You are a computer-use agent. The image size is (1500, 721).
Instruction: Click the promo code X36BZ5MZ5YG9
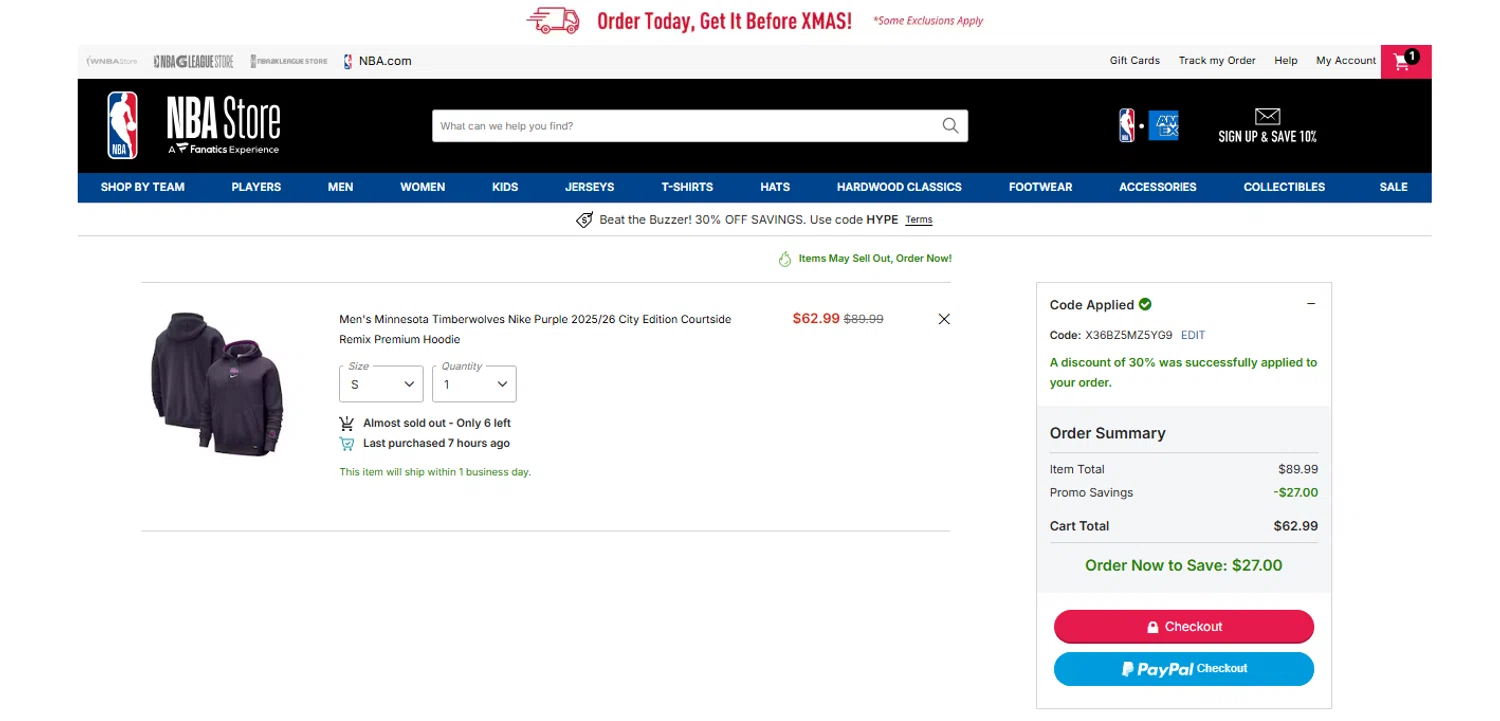1129,335
